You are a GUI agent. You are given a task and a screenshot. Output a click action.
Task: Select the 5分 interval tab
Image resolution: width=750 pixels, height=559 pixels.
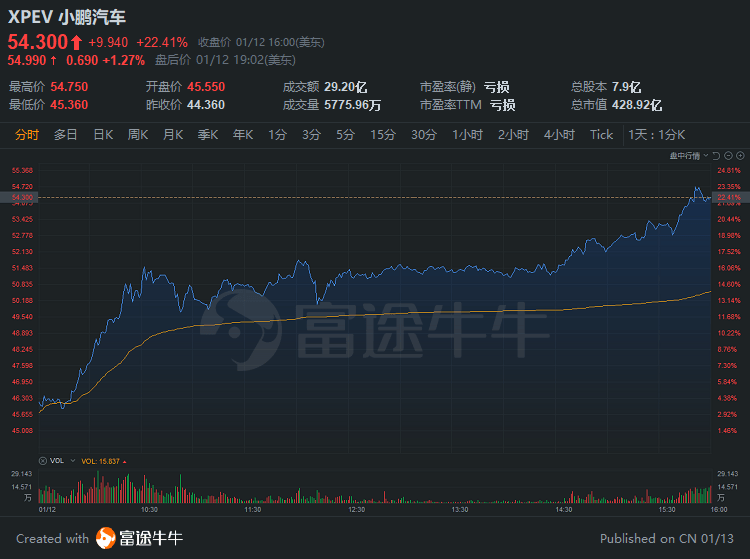345,135
